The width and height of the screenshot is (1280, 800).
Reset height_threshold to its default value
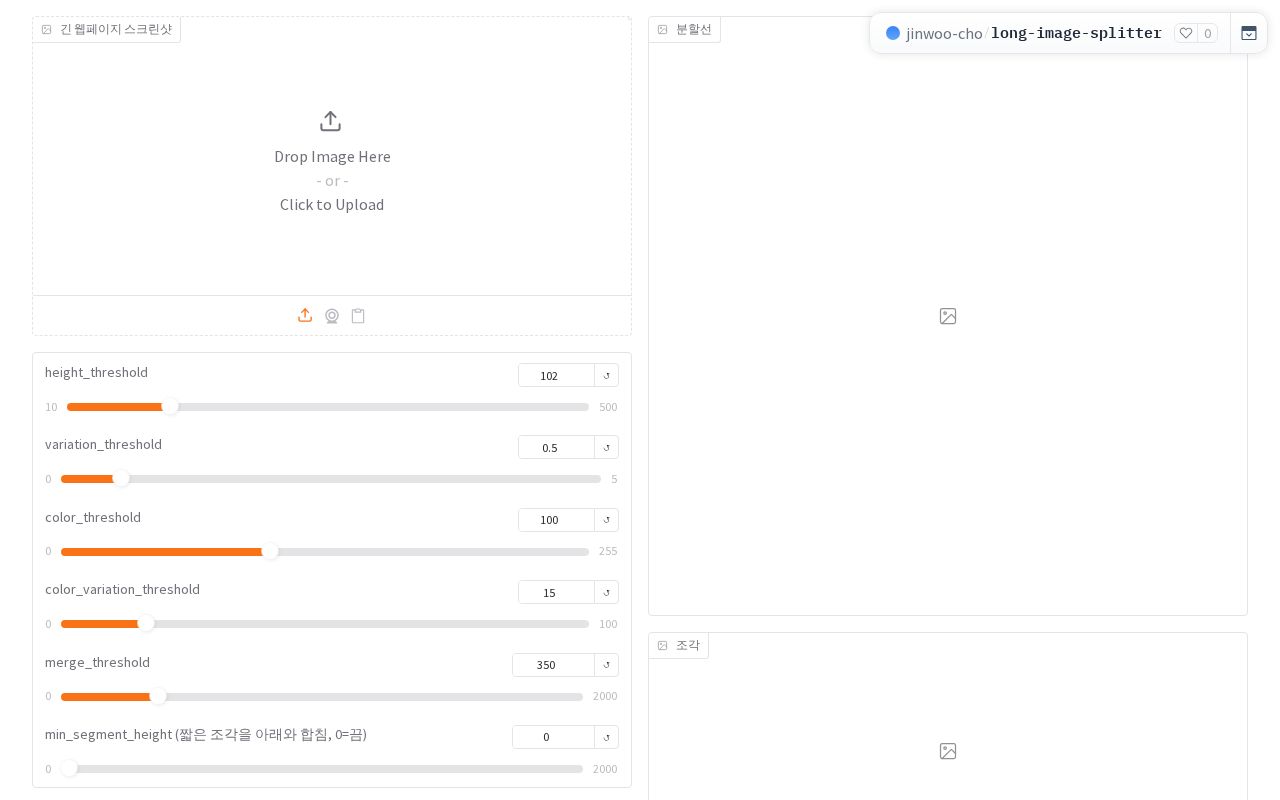pyautogui.click(x=606, y=375)
